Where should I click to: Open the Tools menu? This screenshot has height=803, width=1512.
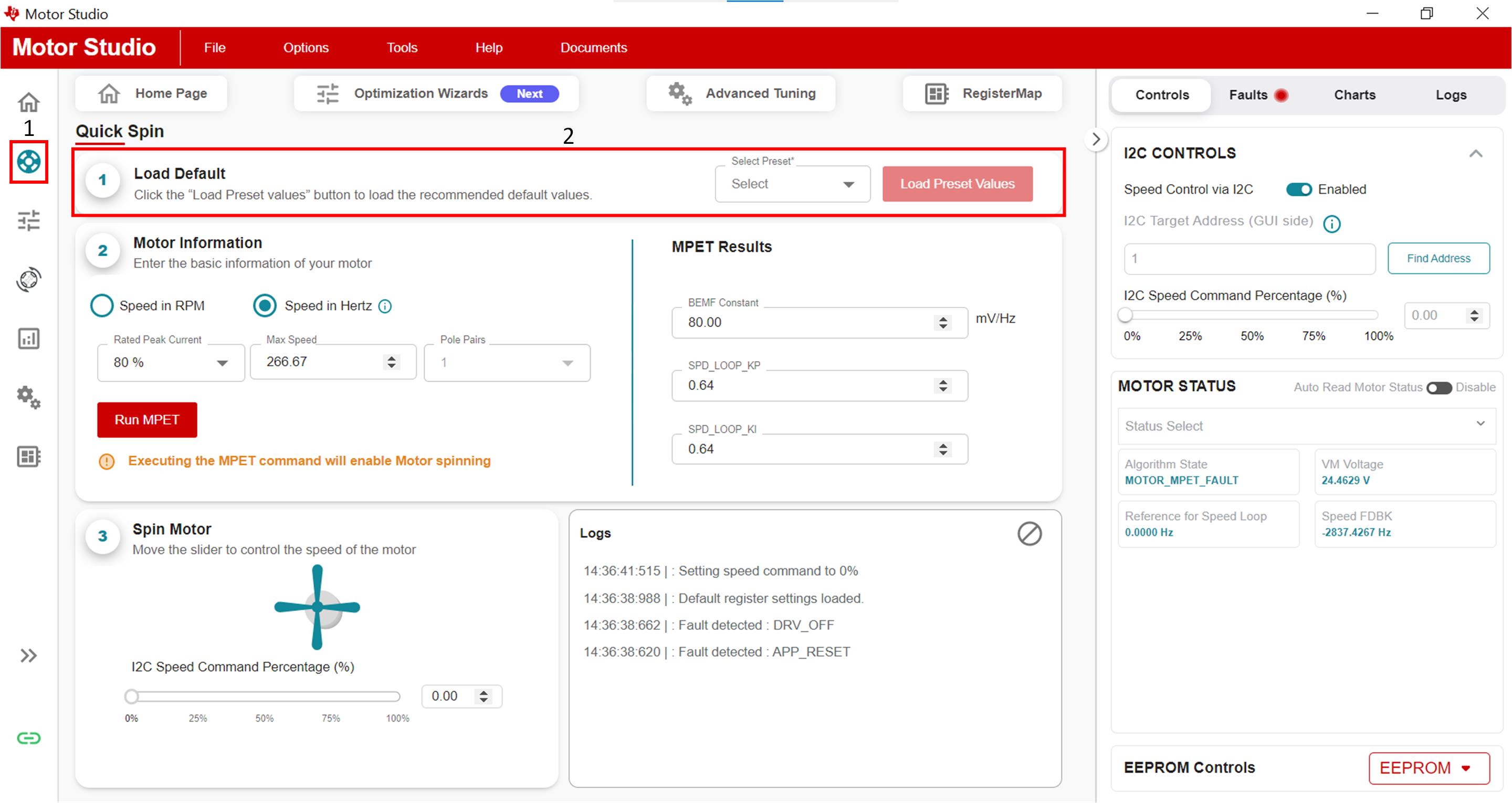pos(402,48)
